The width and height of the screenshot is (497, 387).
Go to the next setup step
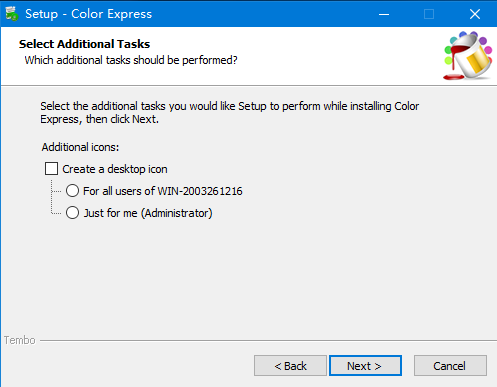point(365,366)
